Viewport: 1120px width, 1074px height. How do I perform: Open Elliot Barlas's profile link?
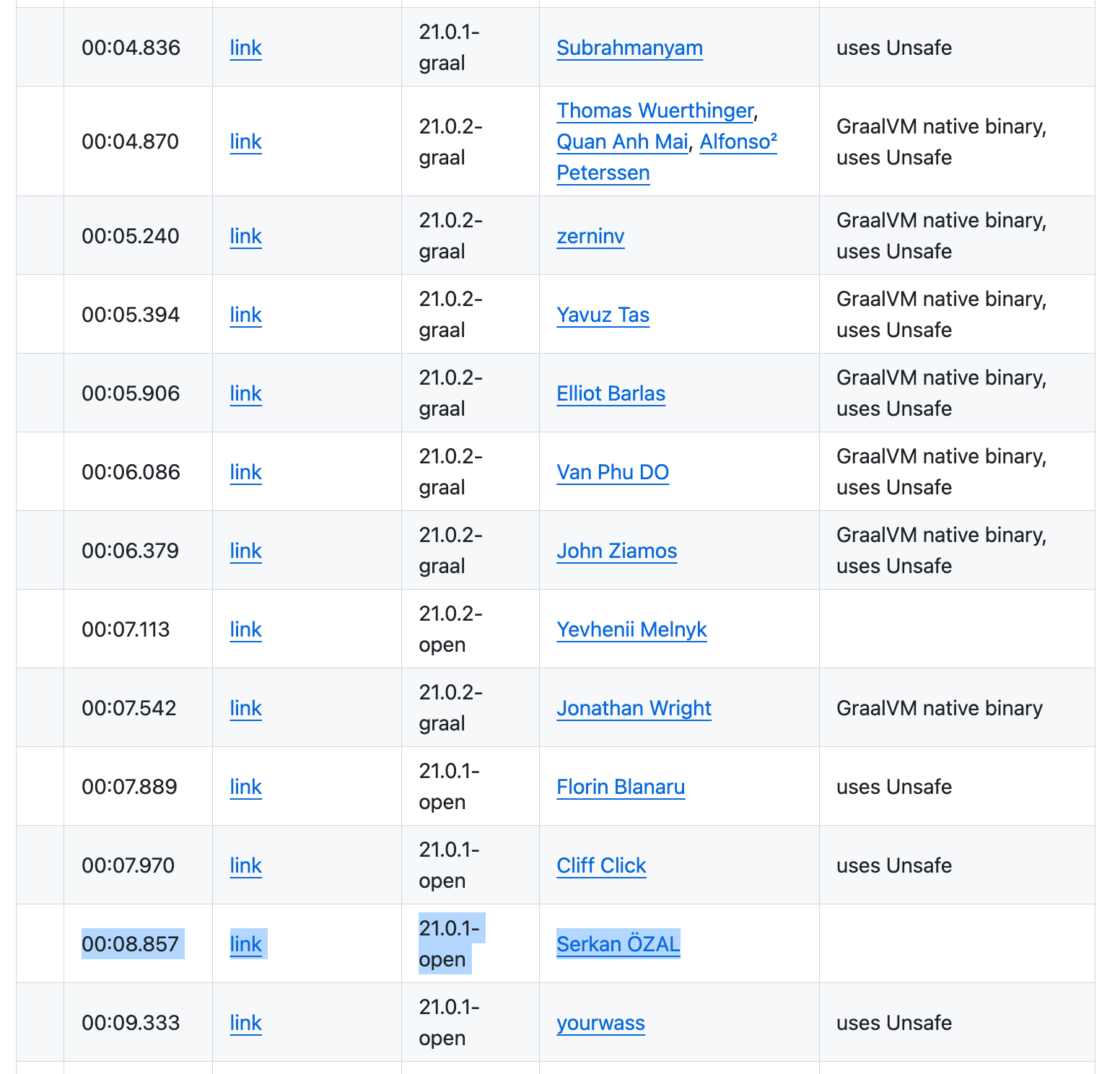tap(611, 393)
